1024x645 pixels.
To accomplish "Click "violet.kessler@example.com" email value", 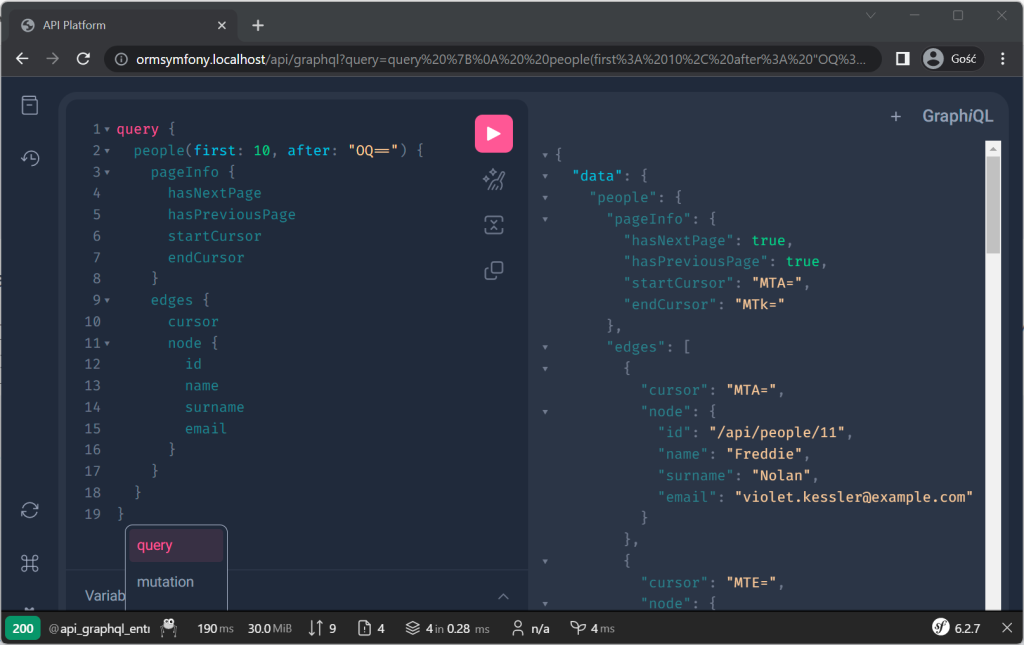I will pyautogui.click(x=854, y=497).
